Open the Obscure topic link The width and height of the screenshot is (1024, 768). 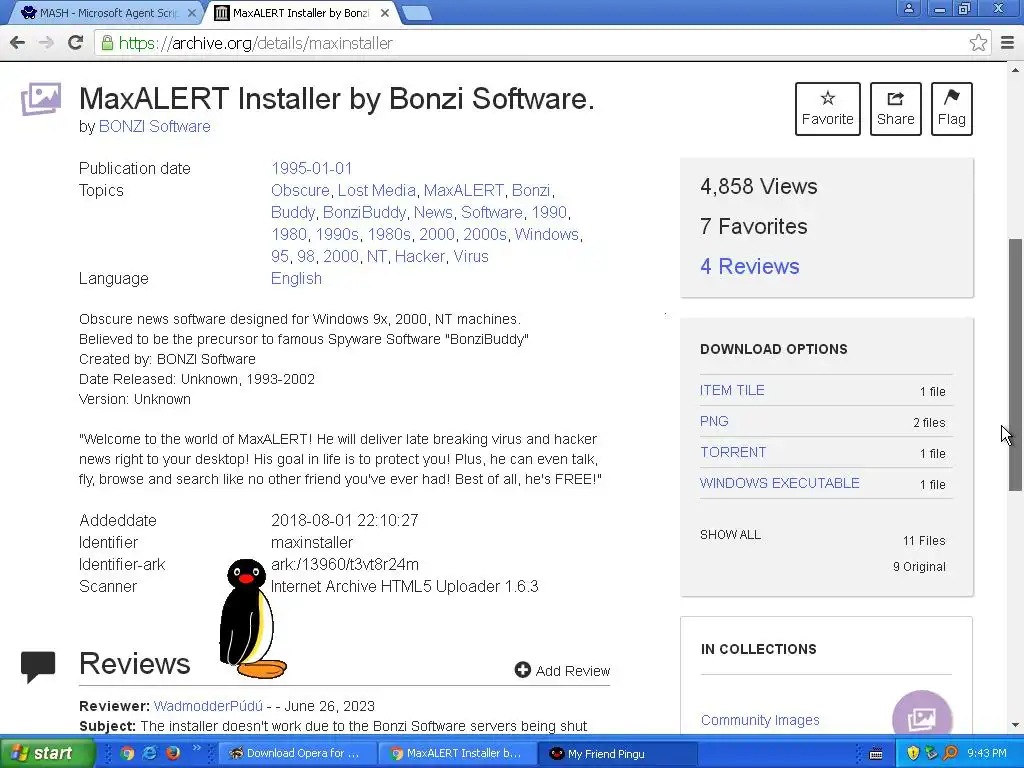point(300,190)
